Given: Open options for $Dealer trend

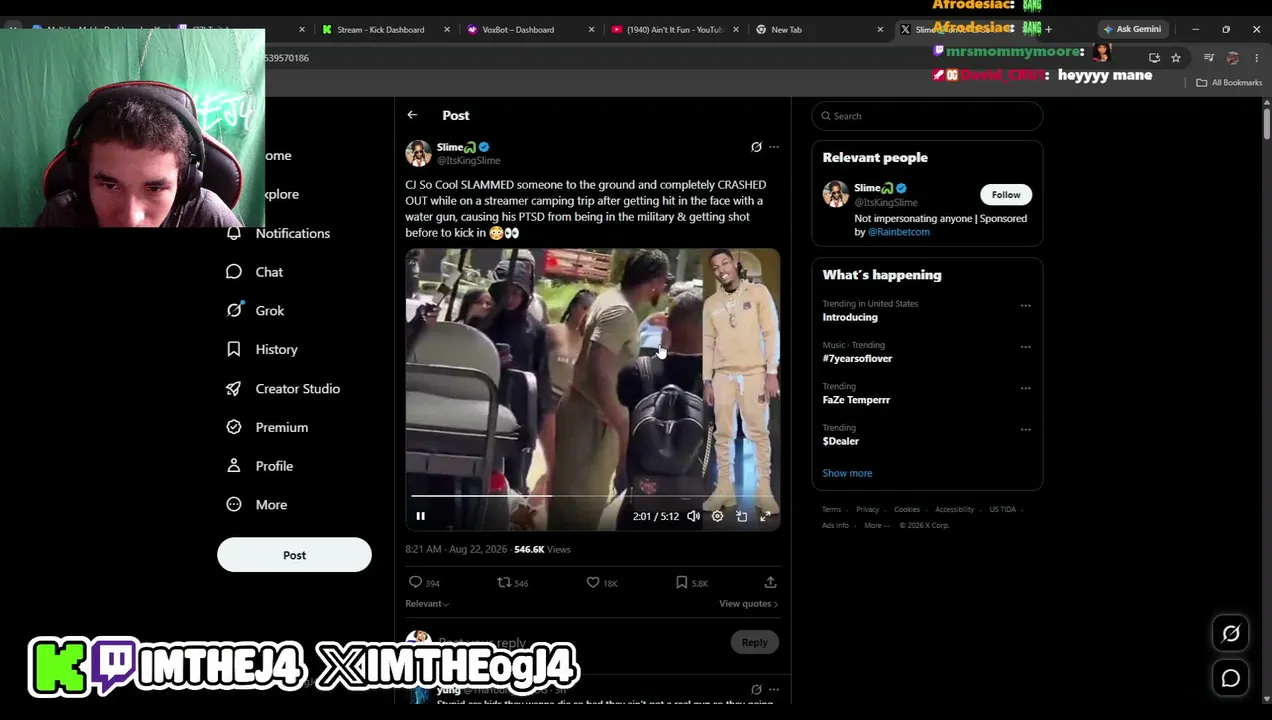Looking at the screenshot, I should [1025, 429].
